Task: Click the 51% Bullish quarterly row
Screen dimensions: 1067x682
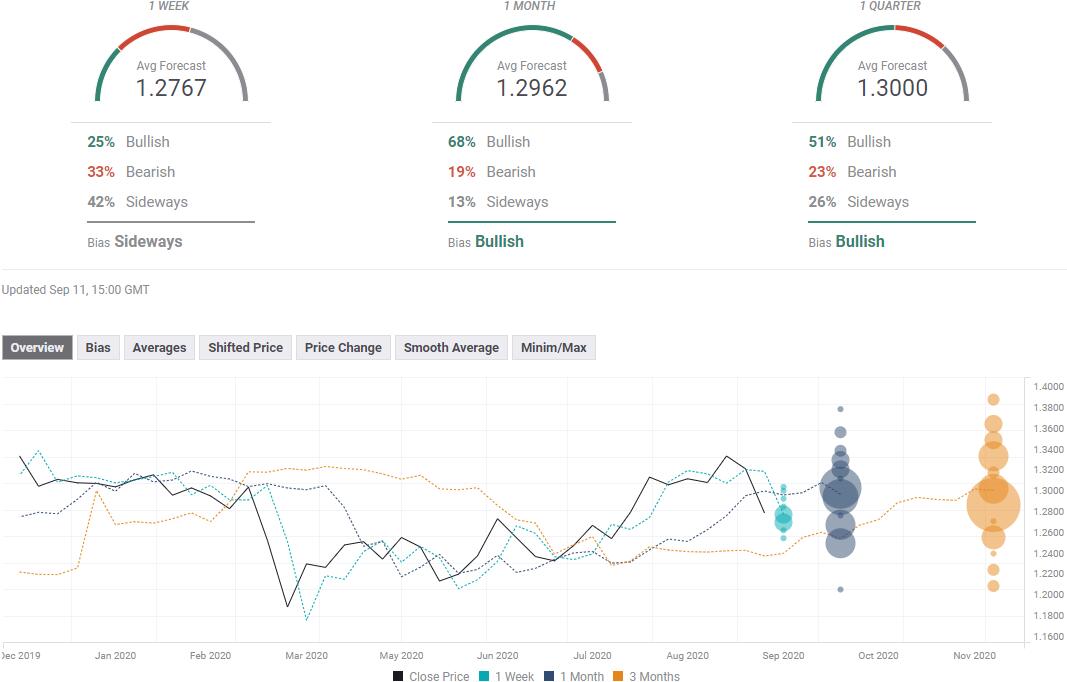Action: coord(850,142)
